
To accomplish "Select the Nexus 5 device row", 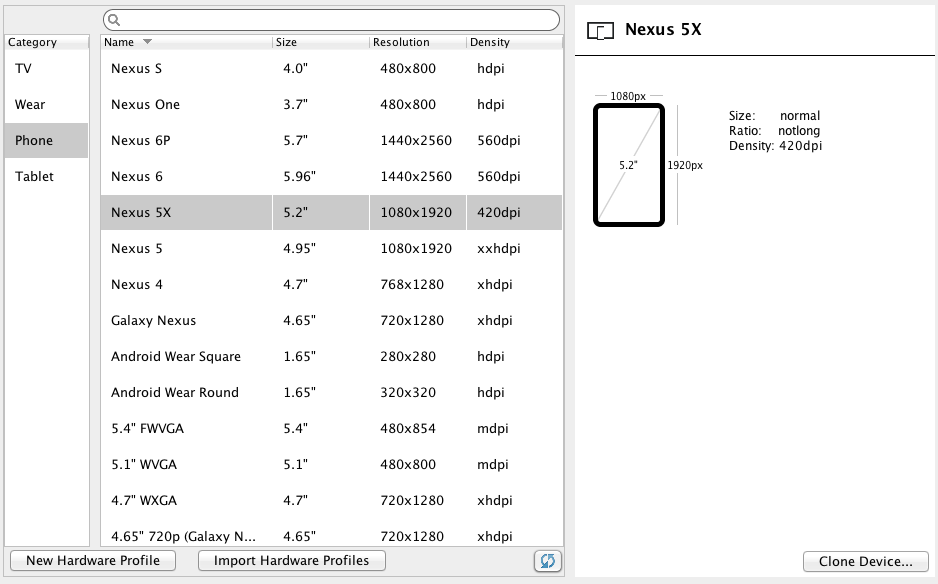I will (331, 248).
